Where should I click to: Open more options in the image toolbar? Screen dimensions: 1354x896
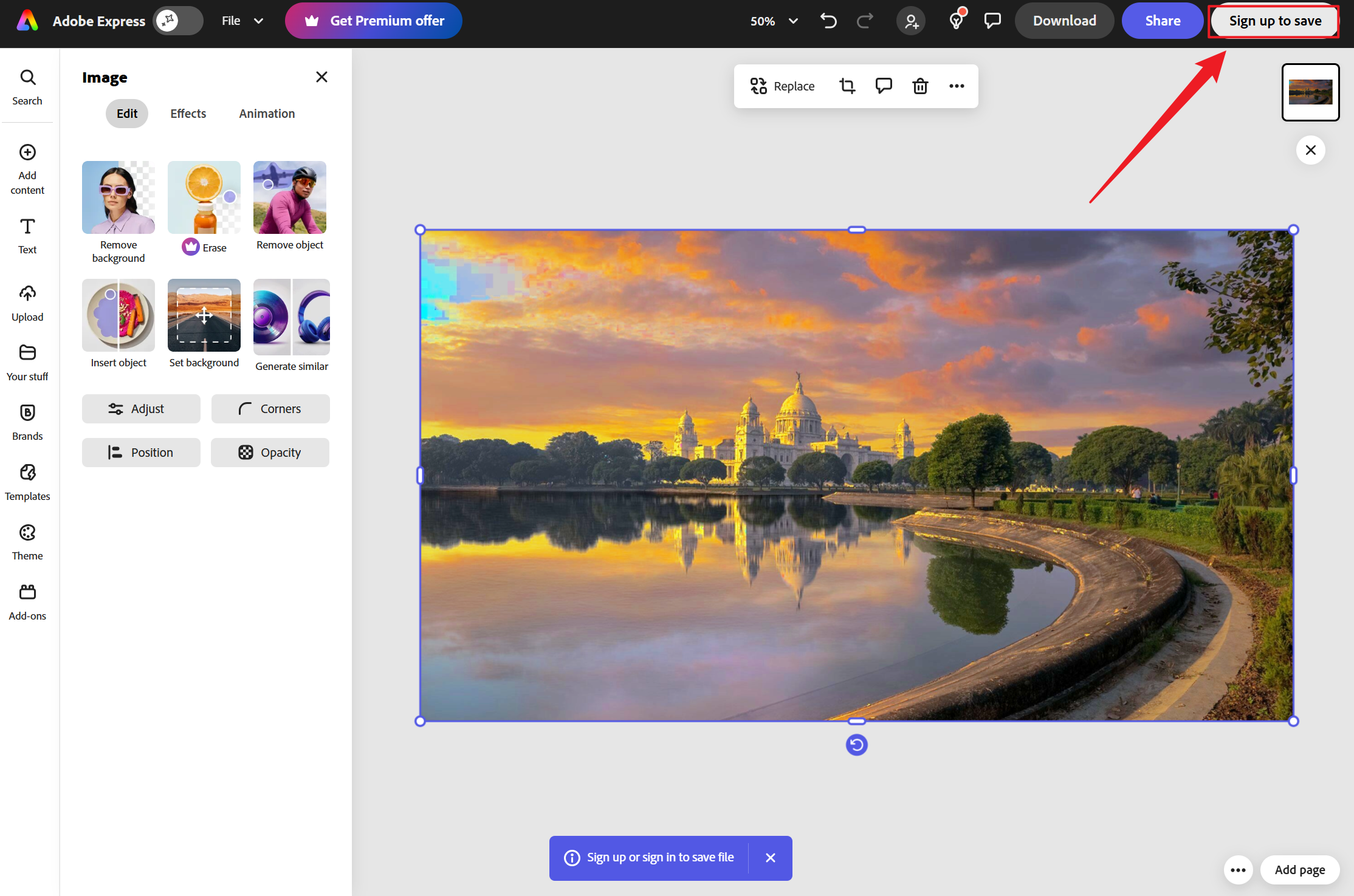click(957, 86)
